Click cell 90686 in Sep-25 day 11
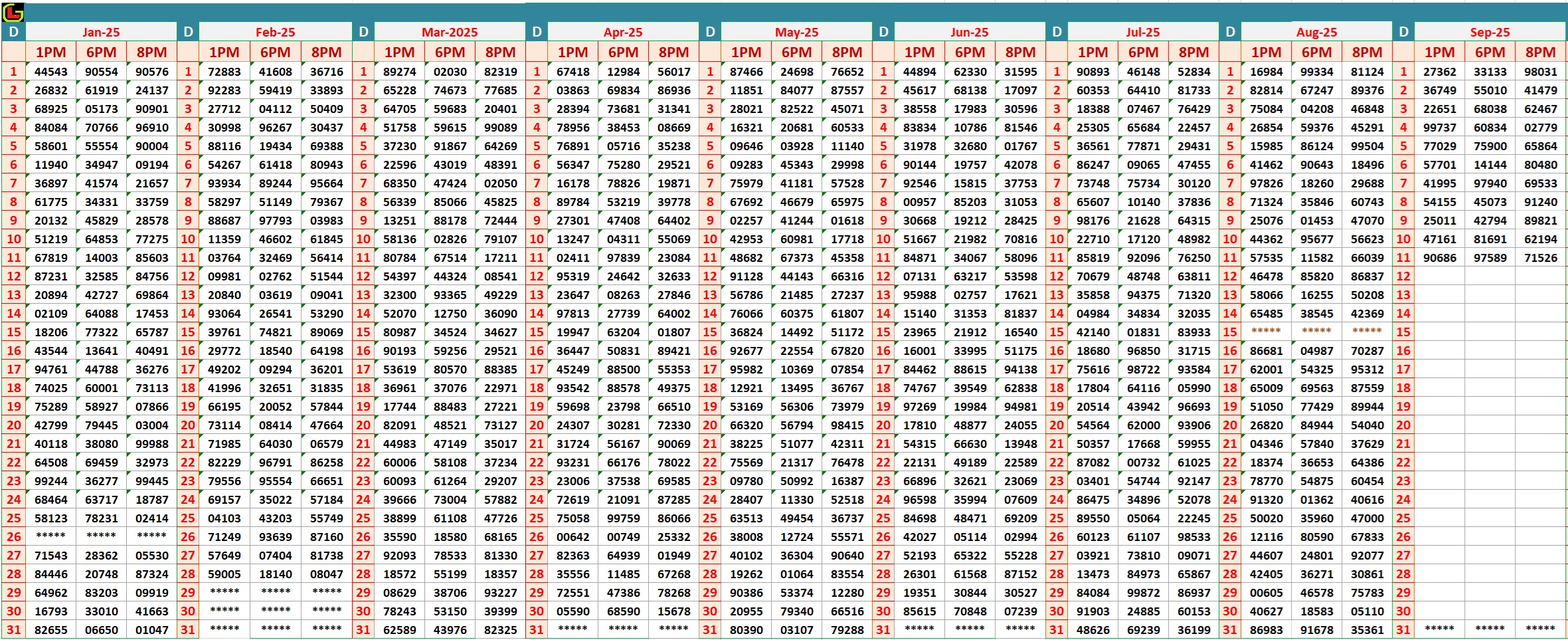The width and height of the screenshot is (1568, 640). pos(1439,258)
